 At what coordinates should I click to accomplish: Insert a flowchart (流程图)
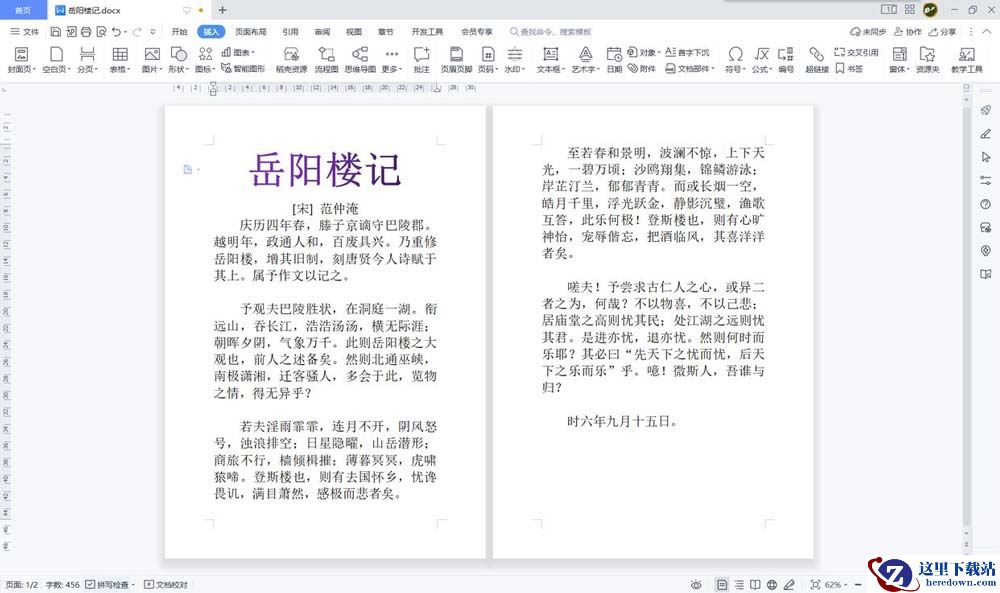(327, 60)
